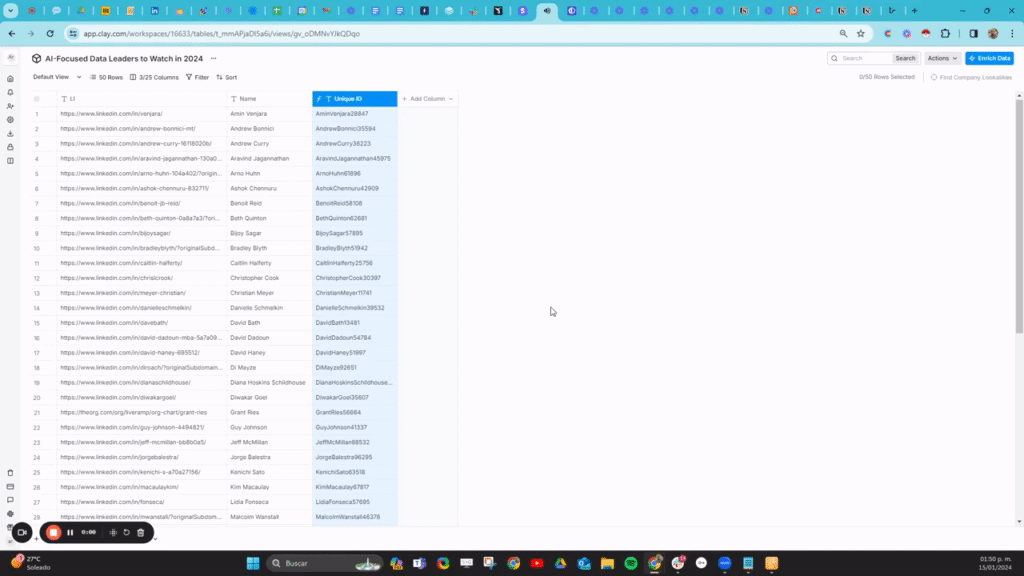1024x576 pixels.
Task: Expand the Default View dropdown
Action: point(55,77)
